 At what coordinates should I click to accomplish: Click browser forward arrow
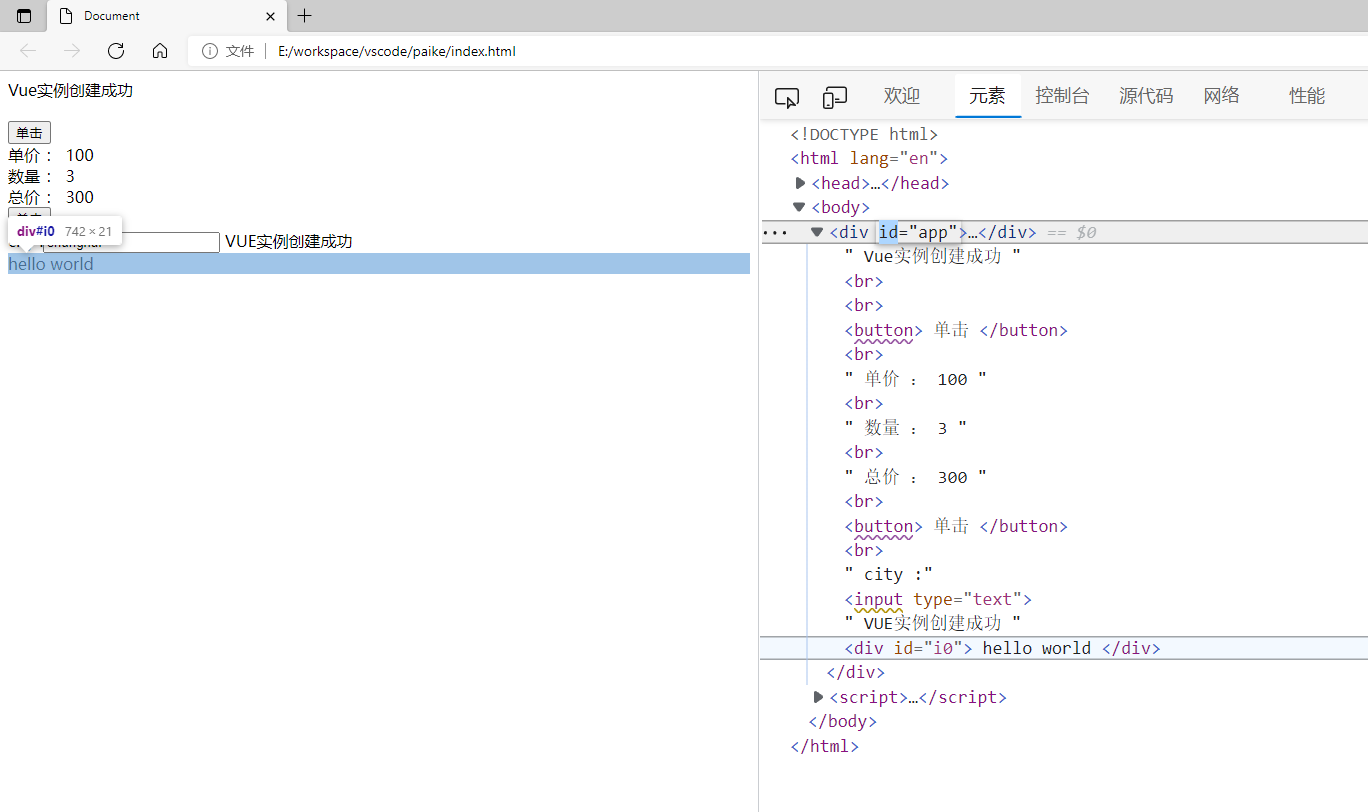pos(72,51)
